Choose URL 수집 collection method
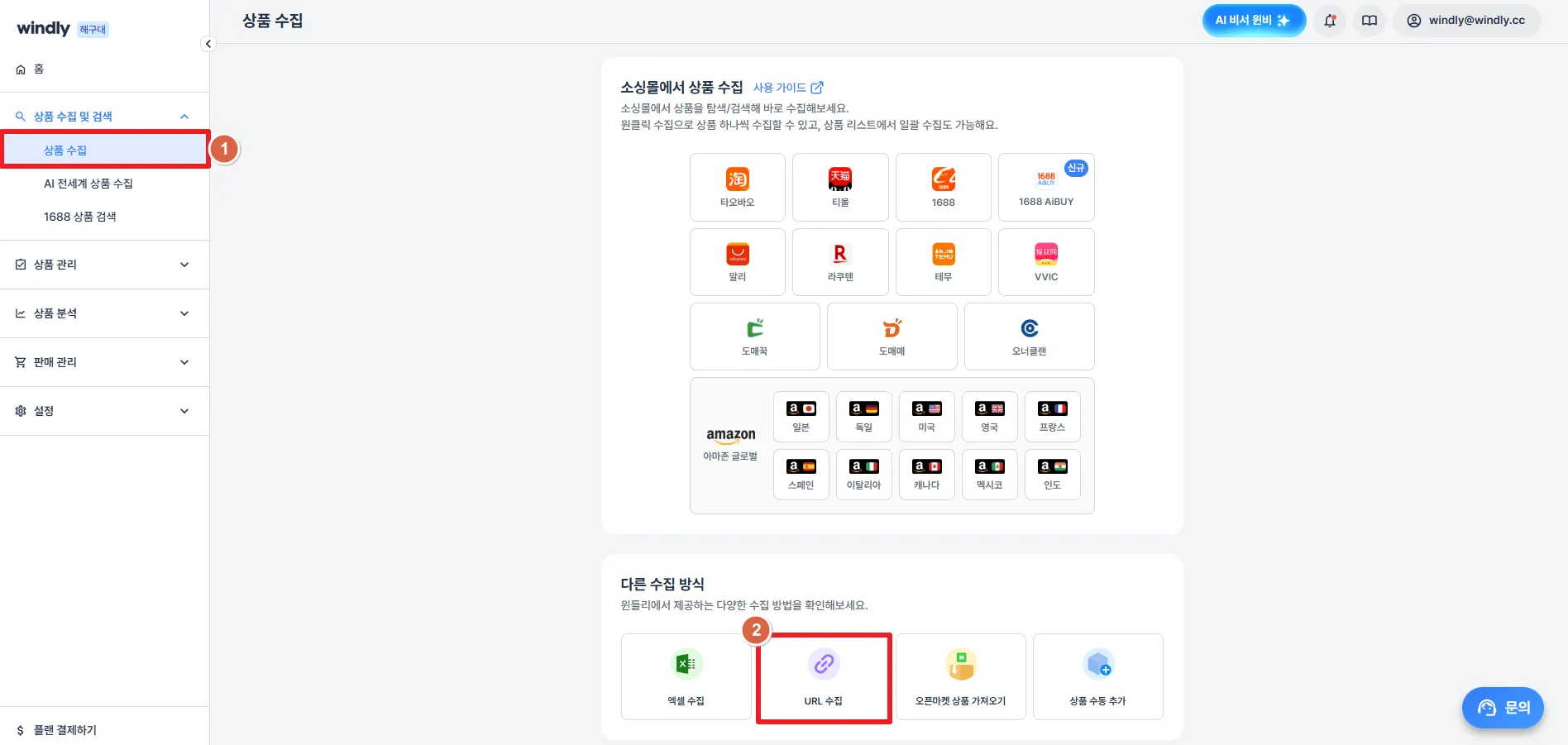Screen dimensions: 1568x745 point(824,677)
